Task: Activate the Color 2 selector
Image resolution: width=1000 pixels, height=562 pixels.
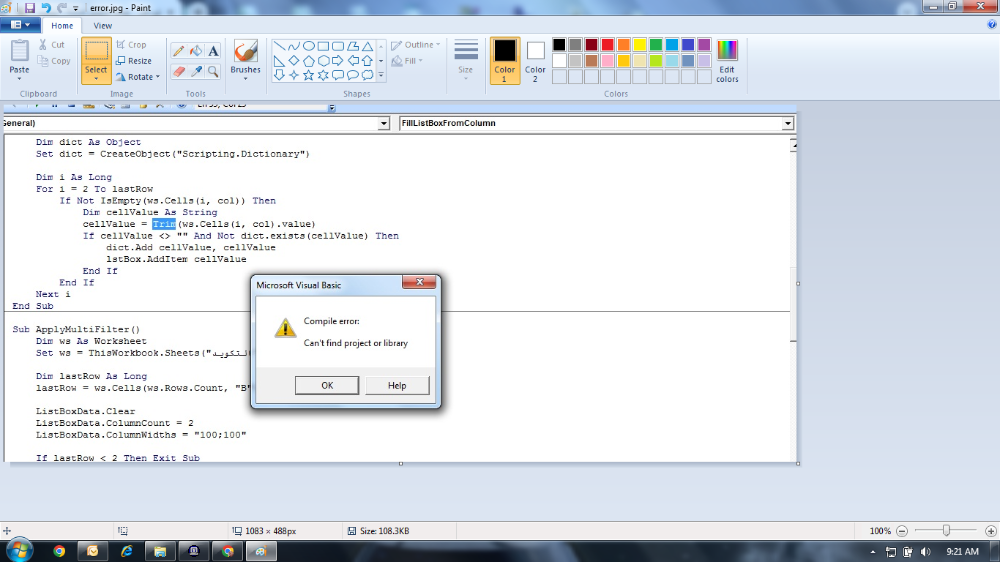Action: point(536,60)
